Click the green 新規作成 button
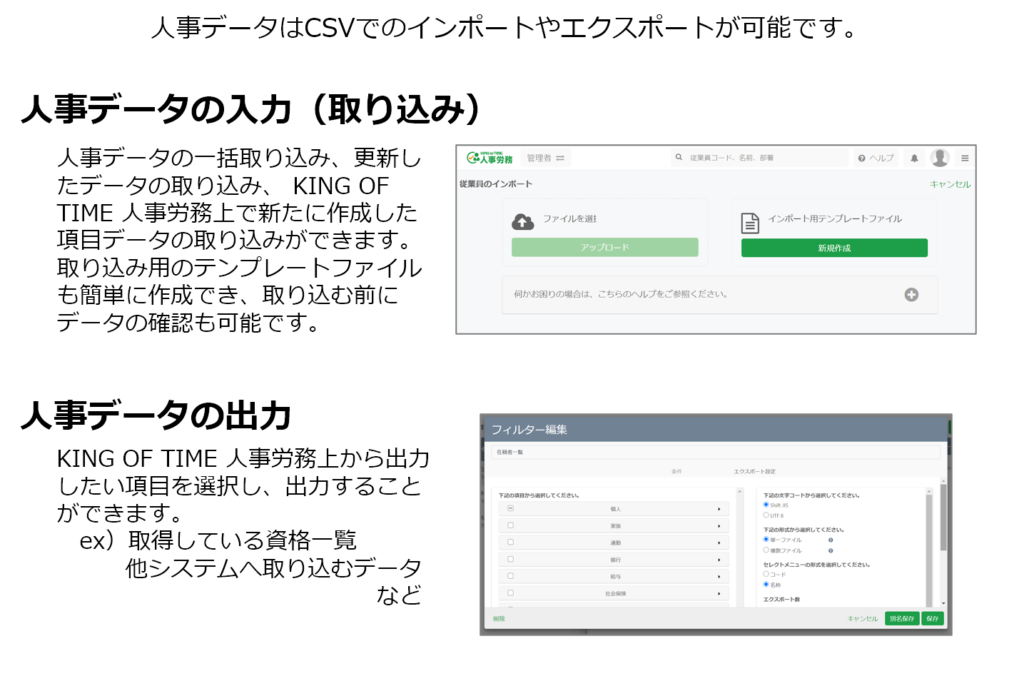The image size is (1024, 686). [834, 248]
